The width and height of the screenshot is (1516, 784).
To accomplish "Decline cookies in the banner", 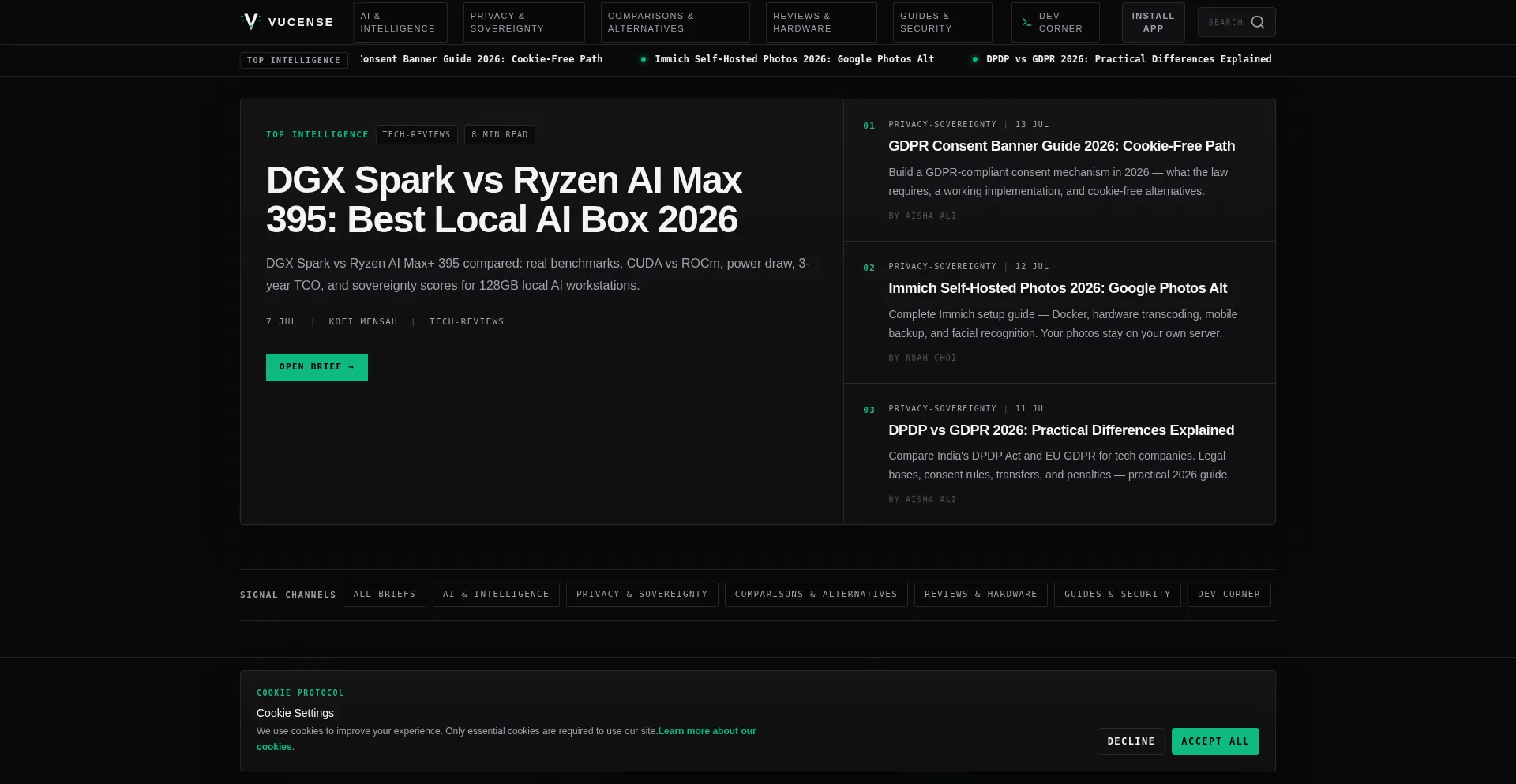I will 1131,741.
